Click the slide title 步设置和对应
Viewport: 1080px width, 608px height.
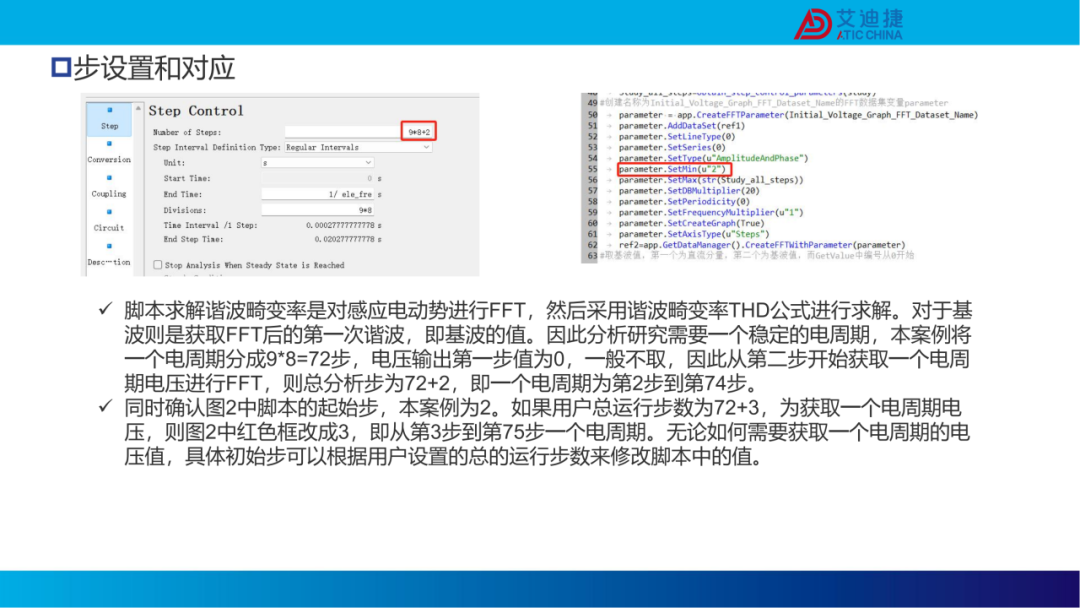coord(154,67)
